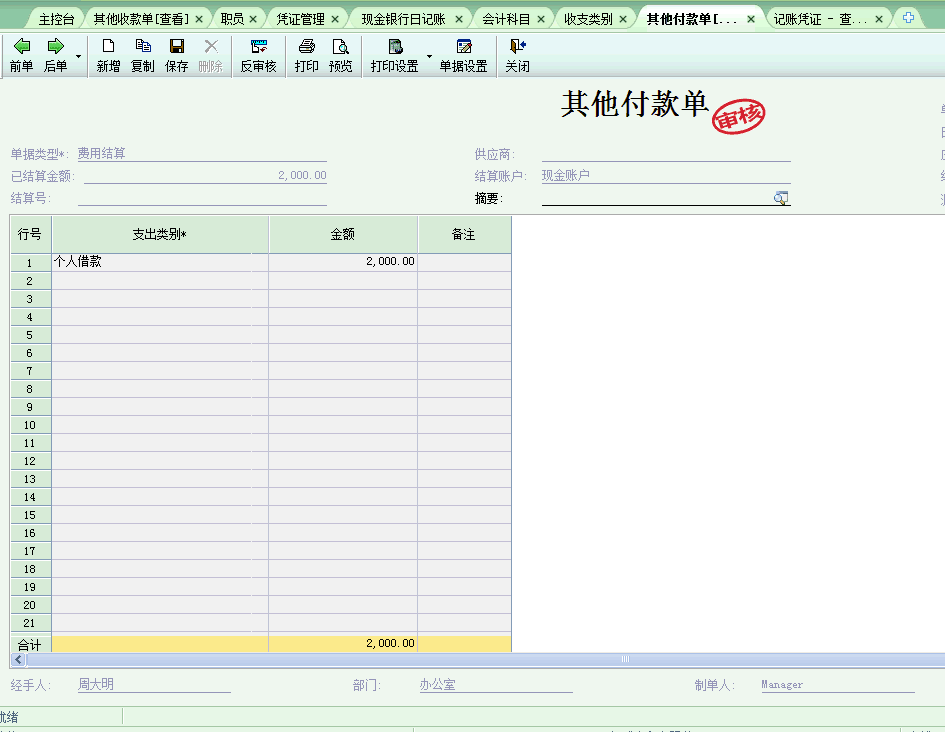The width and height of the screenshot is (945, 732).
Task: Click the greyed 删除 delete icon
Action: 210,55
